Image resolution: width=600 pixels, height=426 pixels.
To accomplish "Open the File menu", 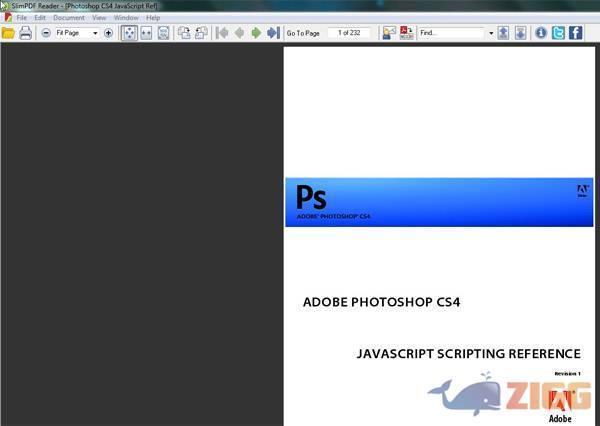I will 21,18.
